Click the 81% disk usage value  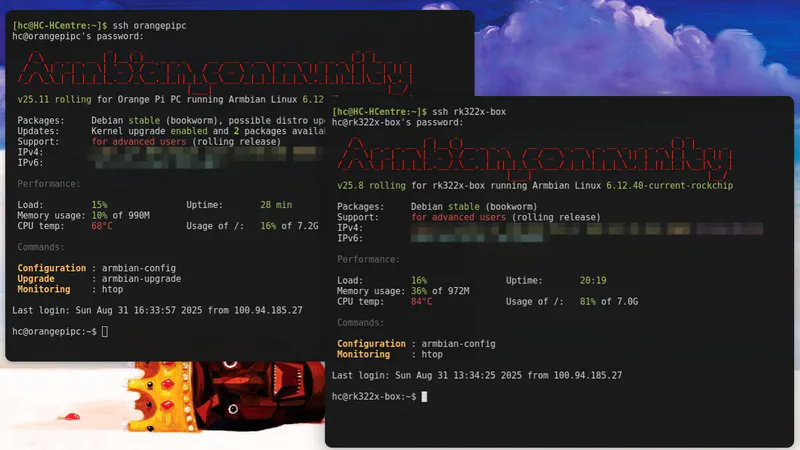point(589,301)
